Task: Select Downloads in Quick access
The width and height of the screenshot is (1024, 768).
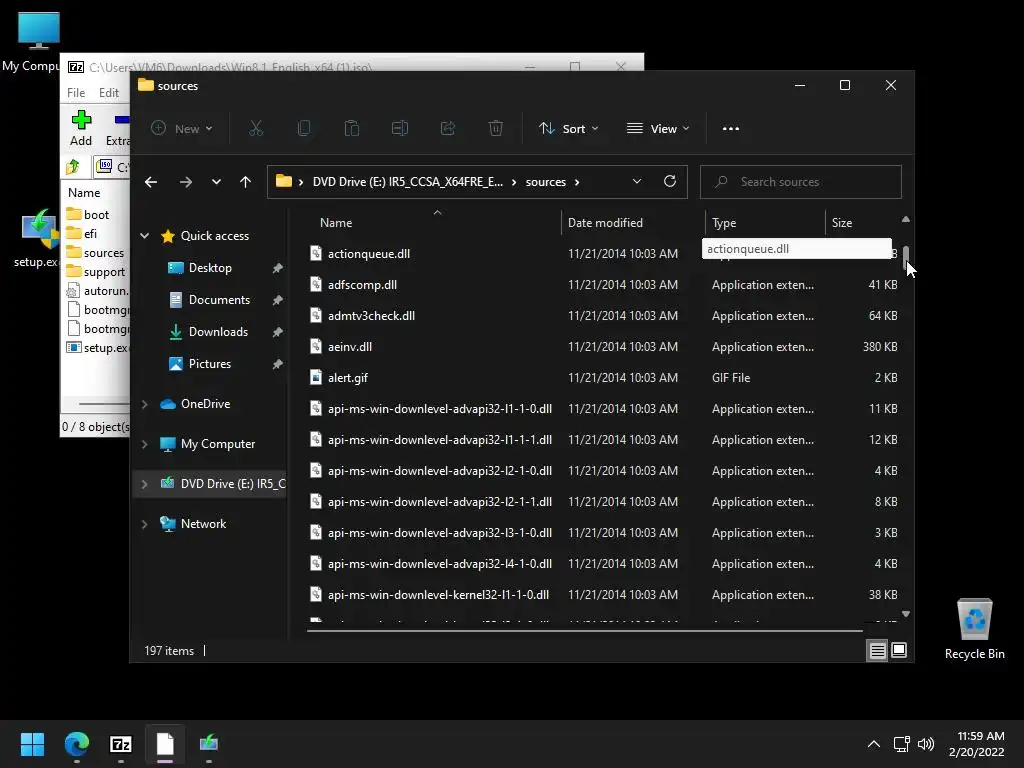Action: [218, 332]
